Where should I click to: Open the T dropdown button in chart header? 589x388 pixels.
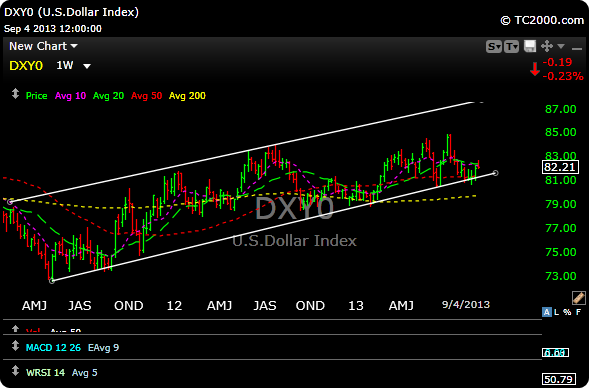pyautogui.click(x=511, y=47)
